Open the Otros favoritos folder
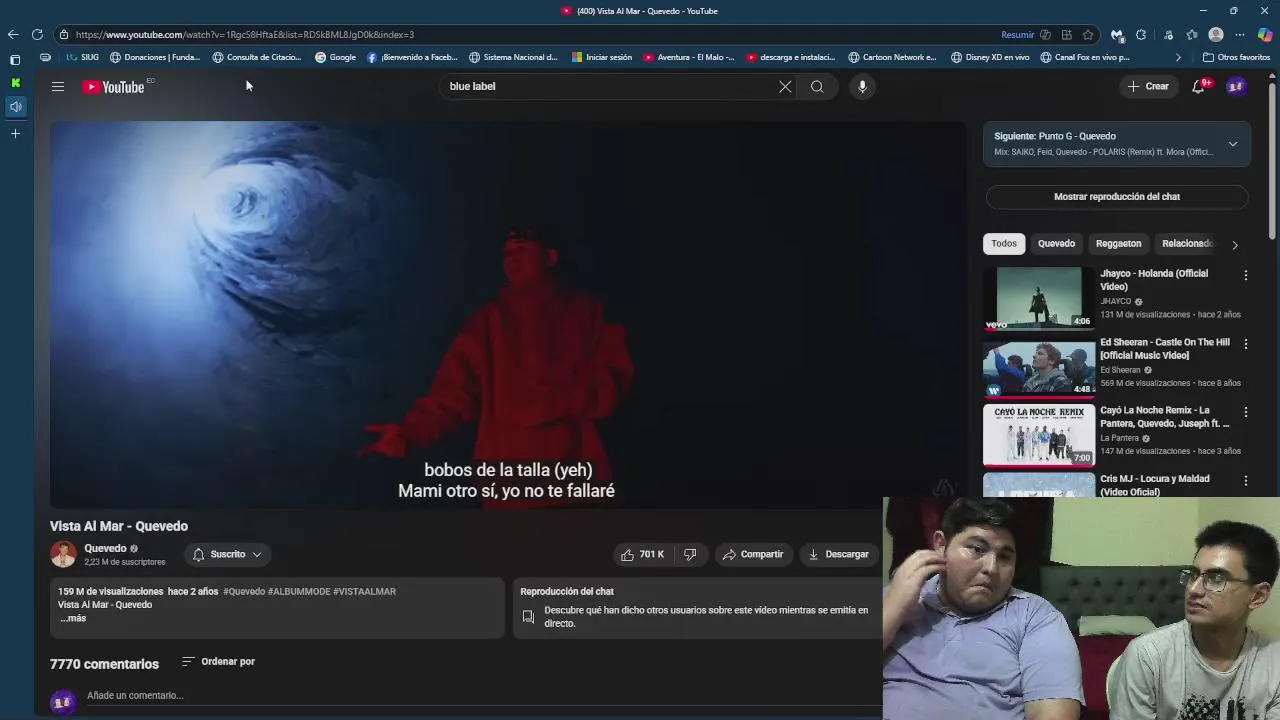 tap(1236, 57)
